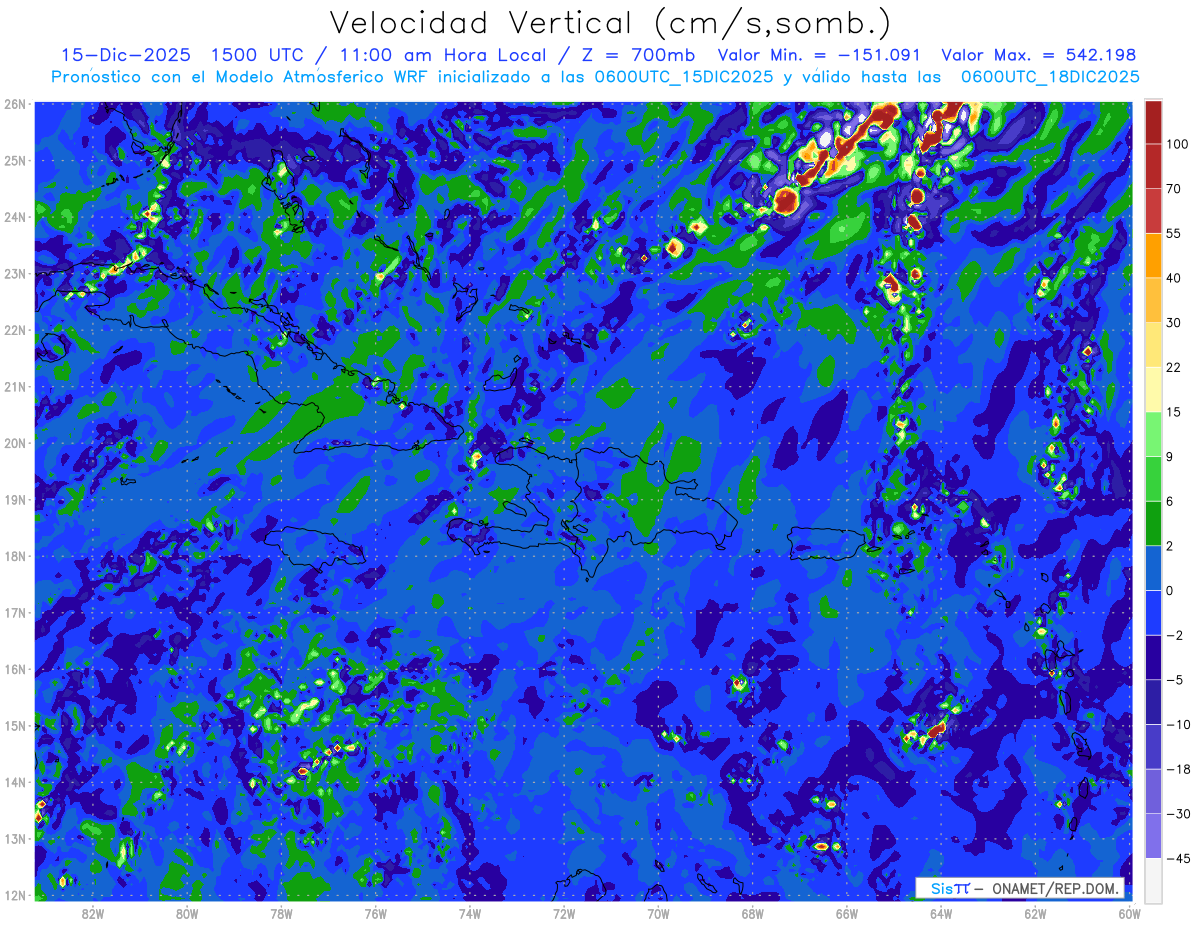Click the longitude label "68W"
This screenshot has height=927, width=1200.
click(x=753, y=913)
